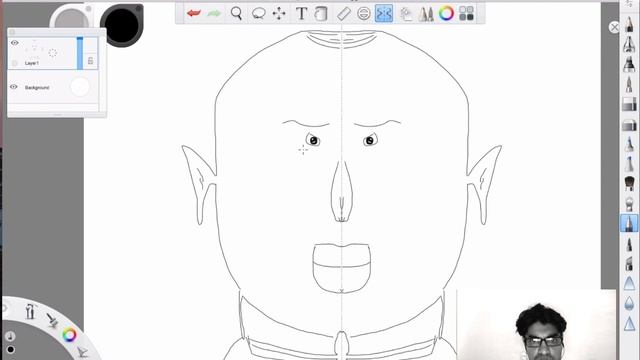640x360 pixels.
Task: Select the water drop smear brush
Action: 629,303
